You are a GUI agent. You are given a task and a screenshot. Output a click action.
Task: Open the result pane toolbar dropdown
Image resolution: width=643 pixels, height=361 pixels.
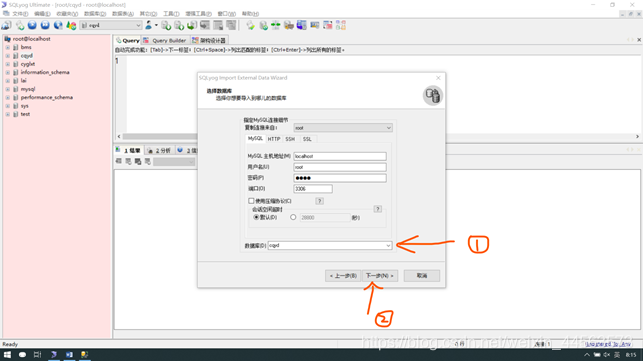174,162
